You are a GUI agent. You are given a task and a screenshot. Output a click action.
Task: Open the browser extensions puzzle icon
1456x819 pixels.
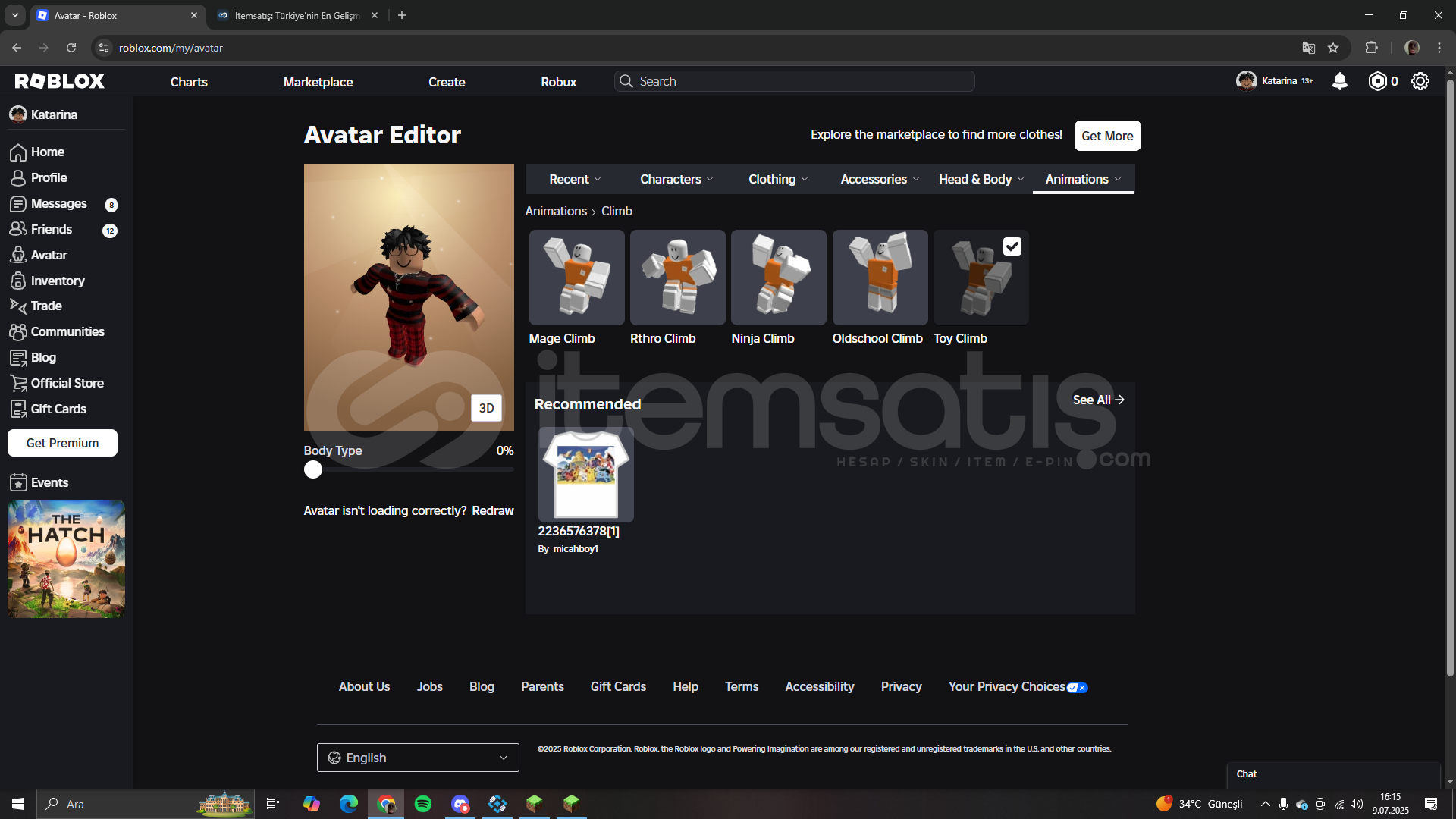(1371, 48)
